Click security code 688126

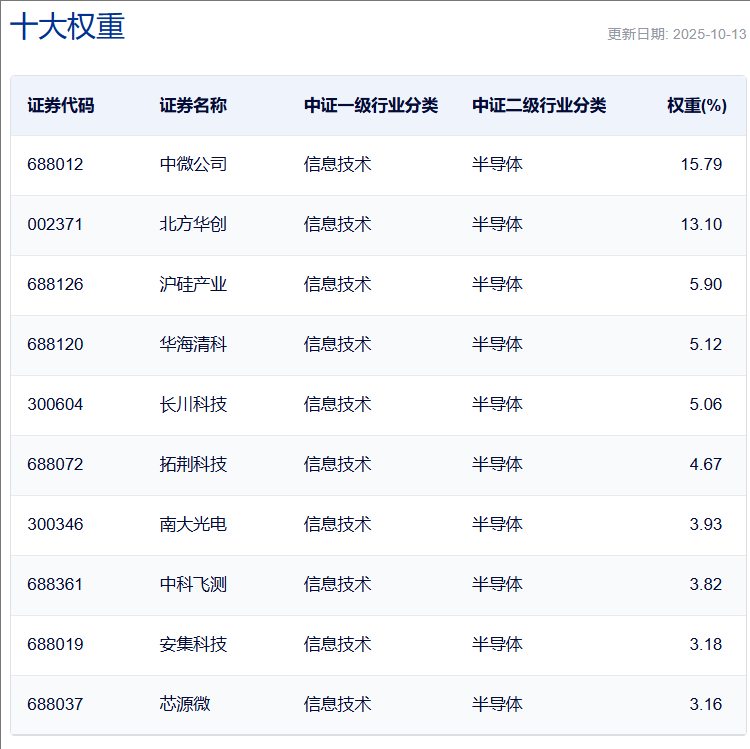[55, 284]
